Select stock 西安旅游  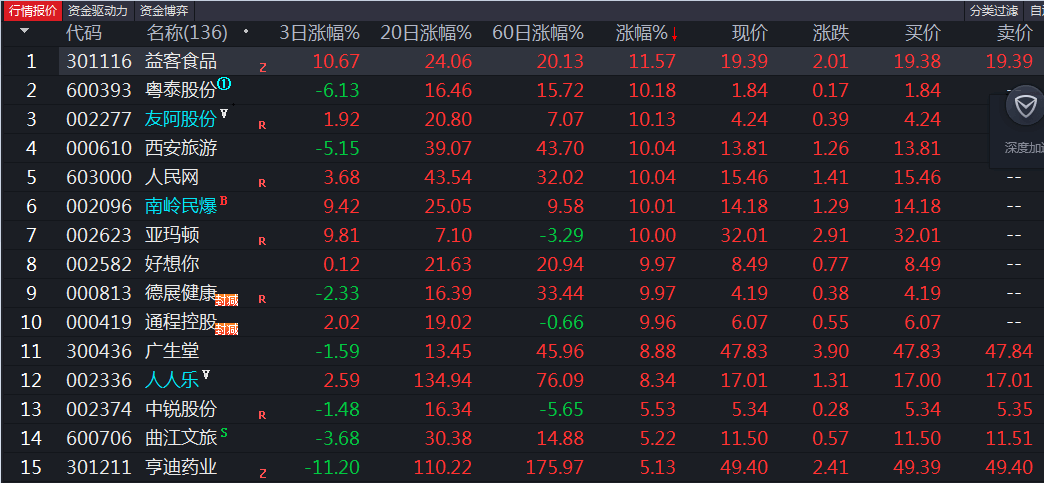(x=181, y=148)
